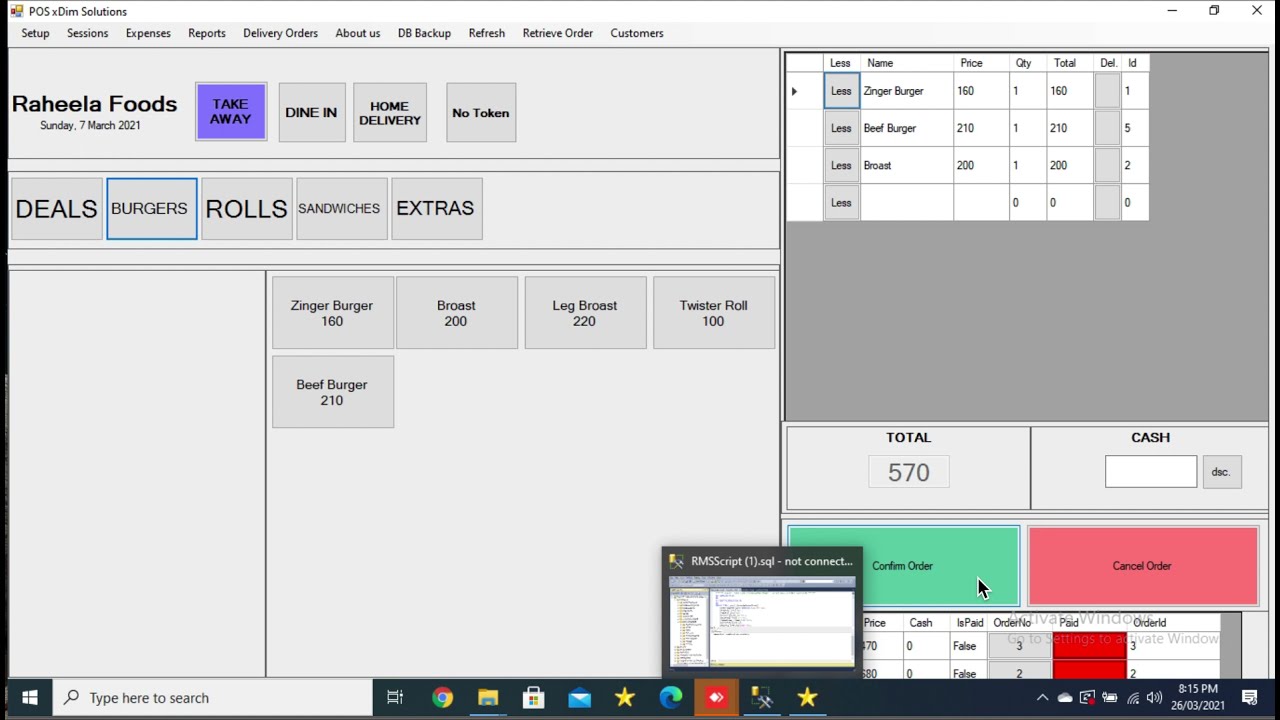Click the dsc. discount button
The height and width of the screenshot is (720, 1280).
tap(1221, 472)
